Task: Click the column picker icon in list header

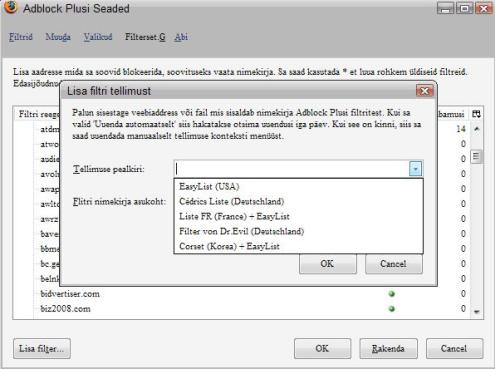Action: (476, 114)
